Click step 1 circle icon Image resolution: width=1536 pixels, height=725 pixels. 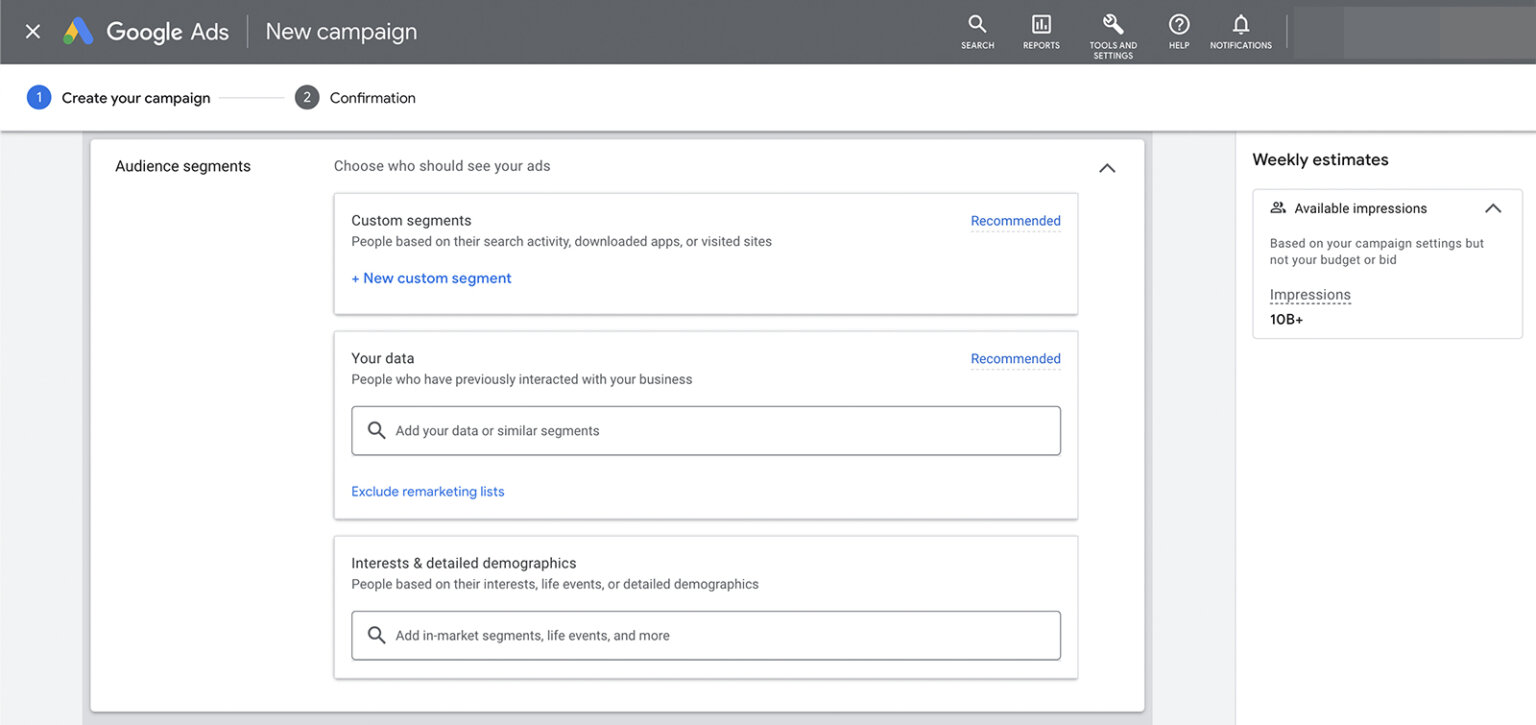pyautogui.click(x=38, y=97)
